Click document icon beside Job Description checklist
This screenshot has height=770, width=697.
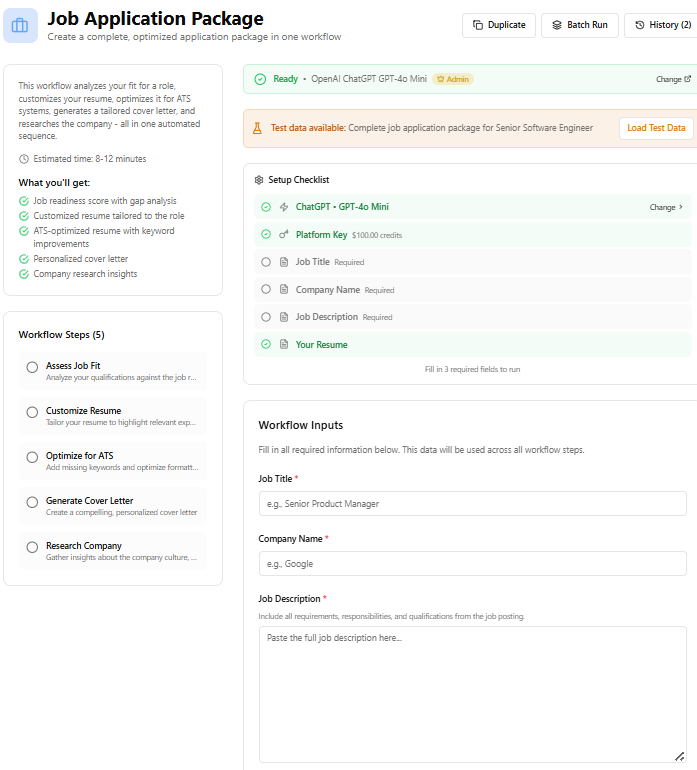[284, 317]
